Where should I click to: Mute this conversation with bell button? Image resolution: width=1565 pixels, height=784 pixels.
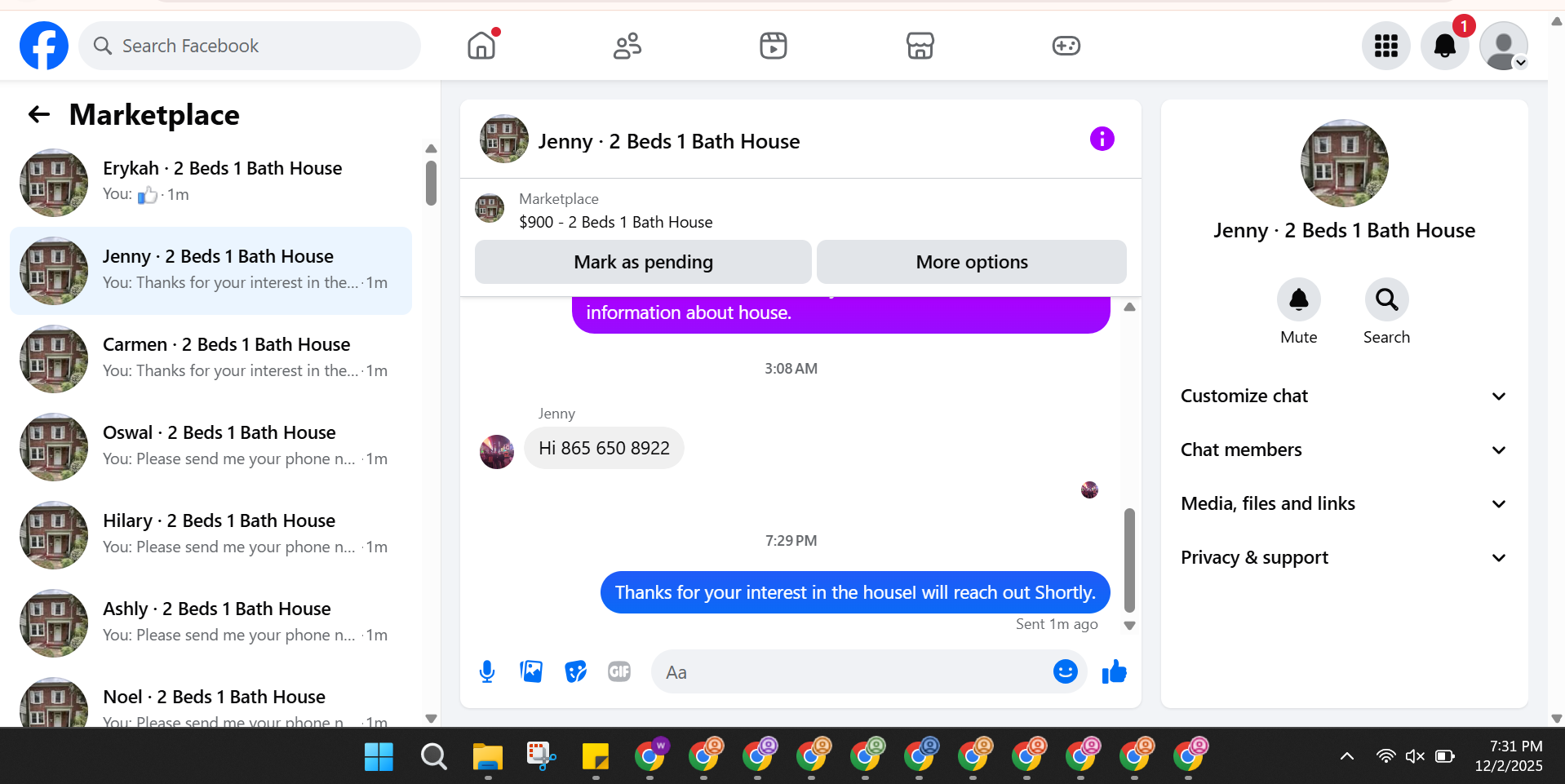[x=1298, y=300]
